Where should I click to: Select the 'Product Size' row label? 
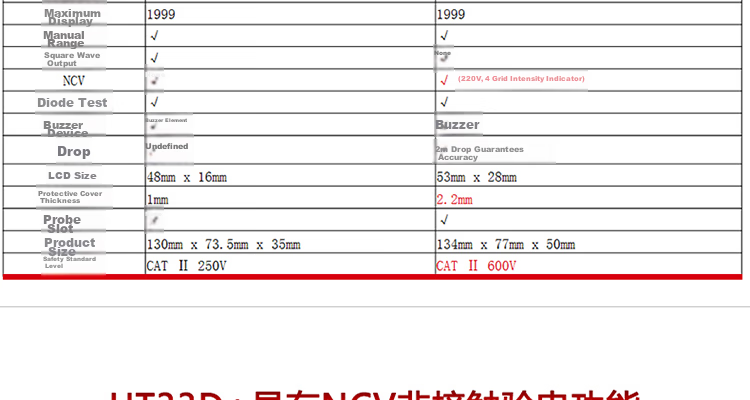coord(70,247)
